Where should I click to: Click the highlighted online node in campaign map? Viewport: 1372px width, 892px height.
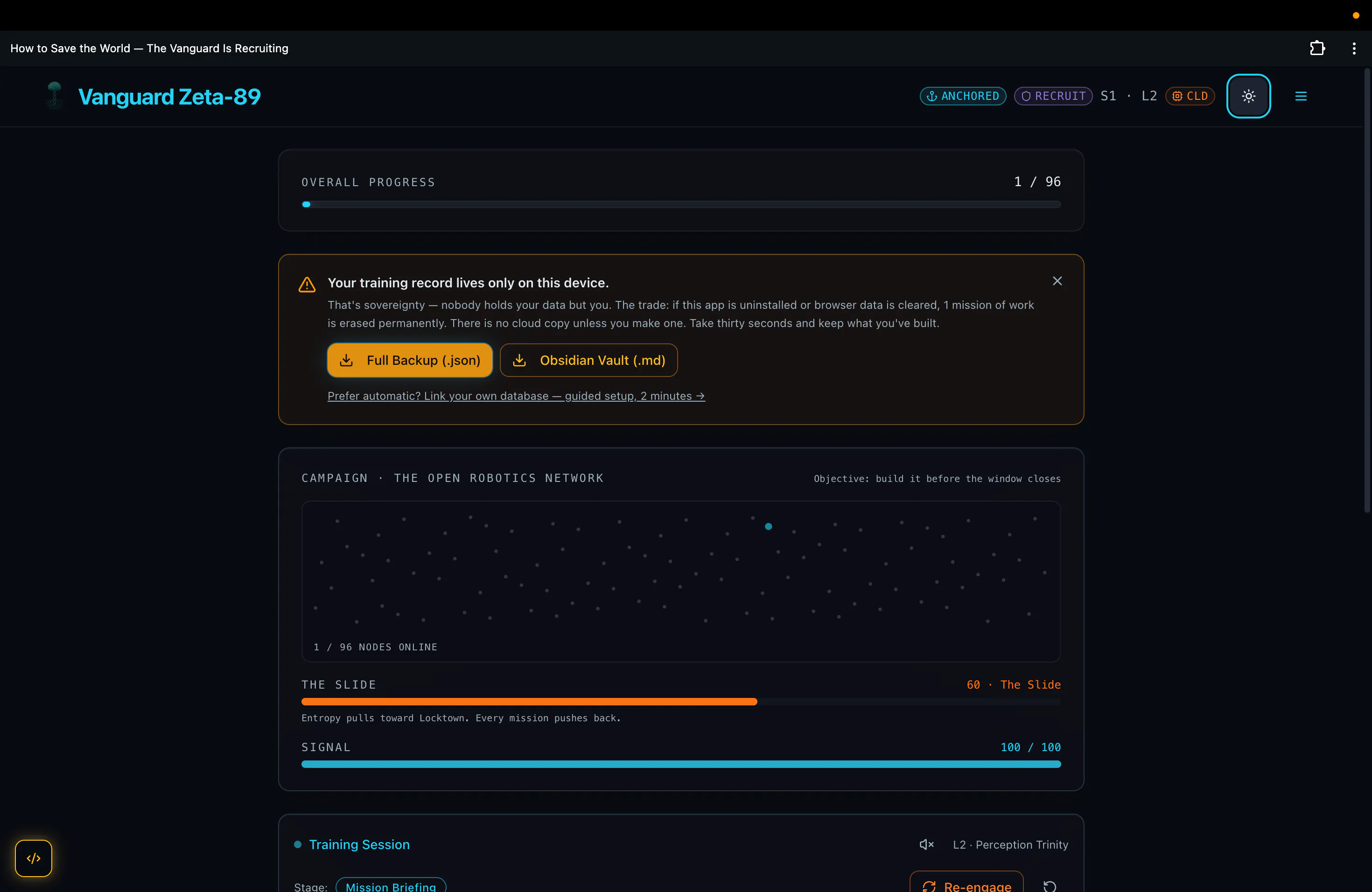tap(768, 526)
